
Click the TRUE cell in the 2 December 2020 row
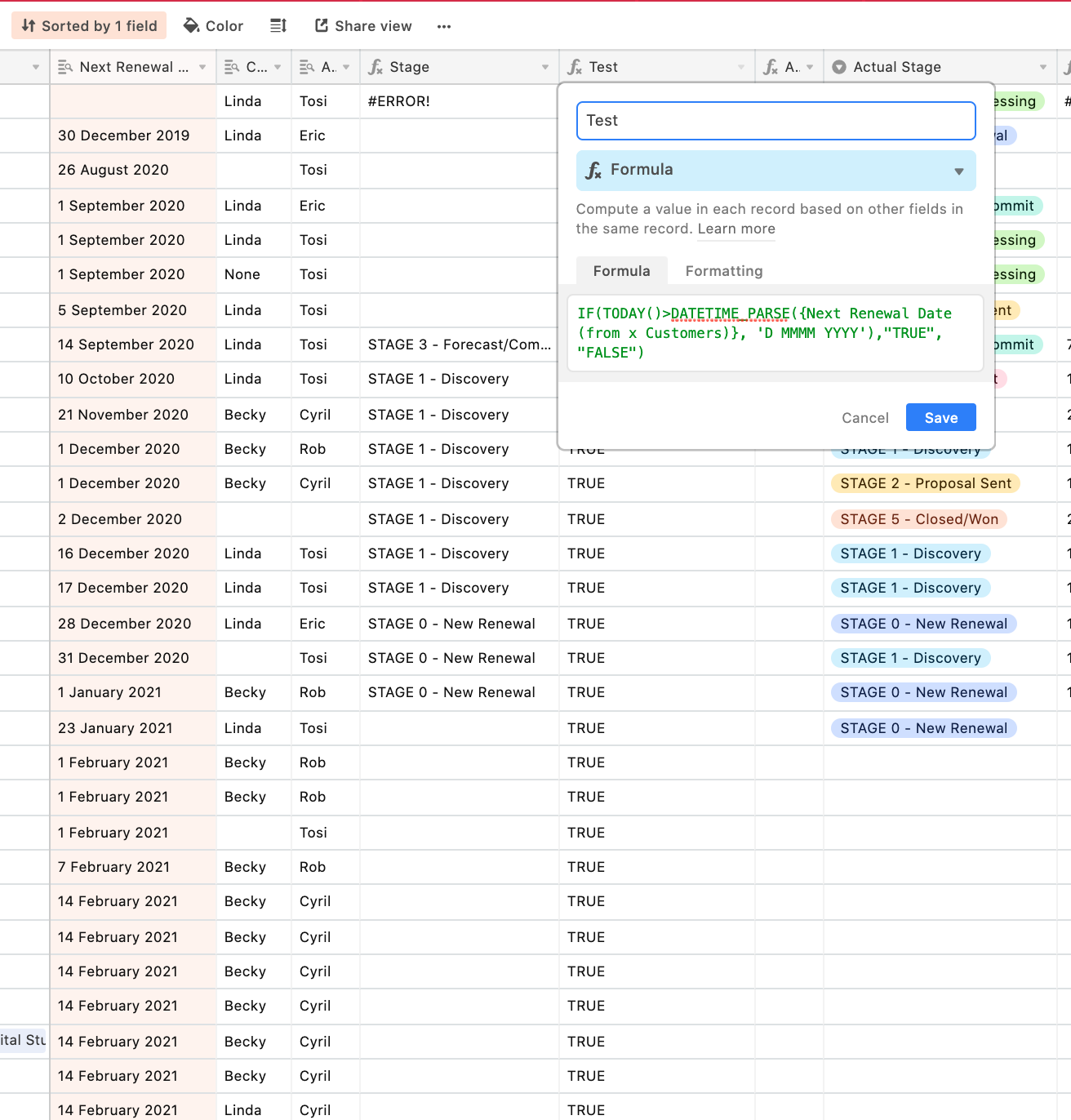tap(657, 519)
